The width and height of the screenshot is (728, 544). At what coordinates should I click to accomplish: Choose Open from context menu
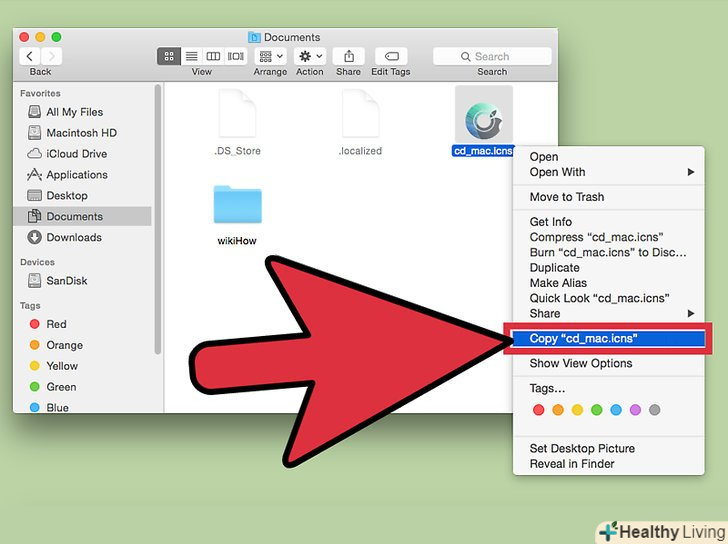pyautogui.click(x=609, y=157)
